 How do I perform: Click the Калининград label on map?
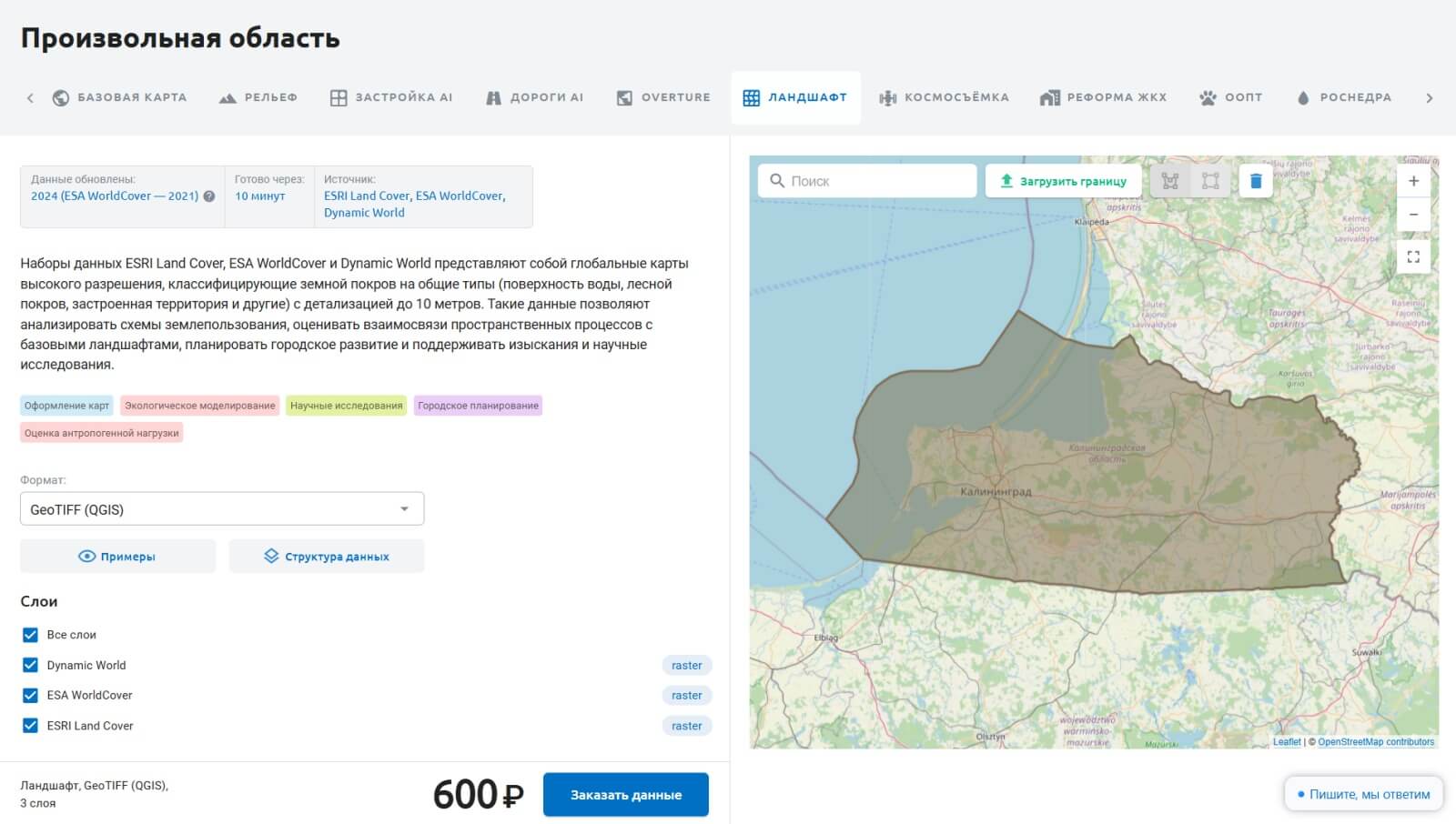996,491
